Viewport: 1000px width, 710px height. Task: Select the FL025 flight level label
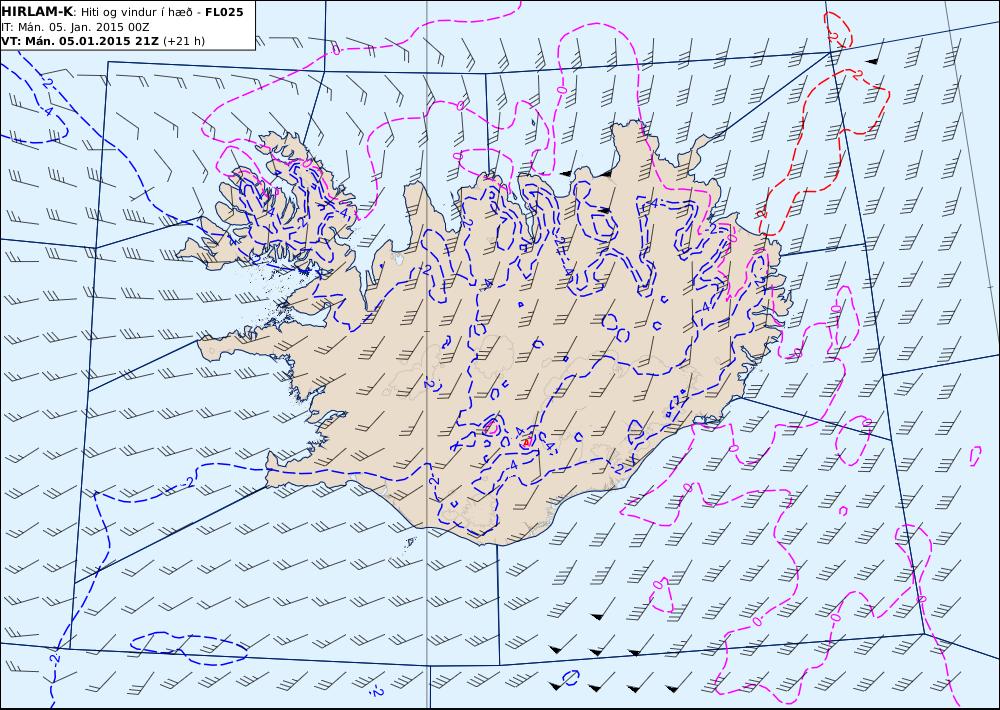[x=224, y=11]
